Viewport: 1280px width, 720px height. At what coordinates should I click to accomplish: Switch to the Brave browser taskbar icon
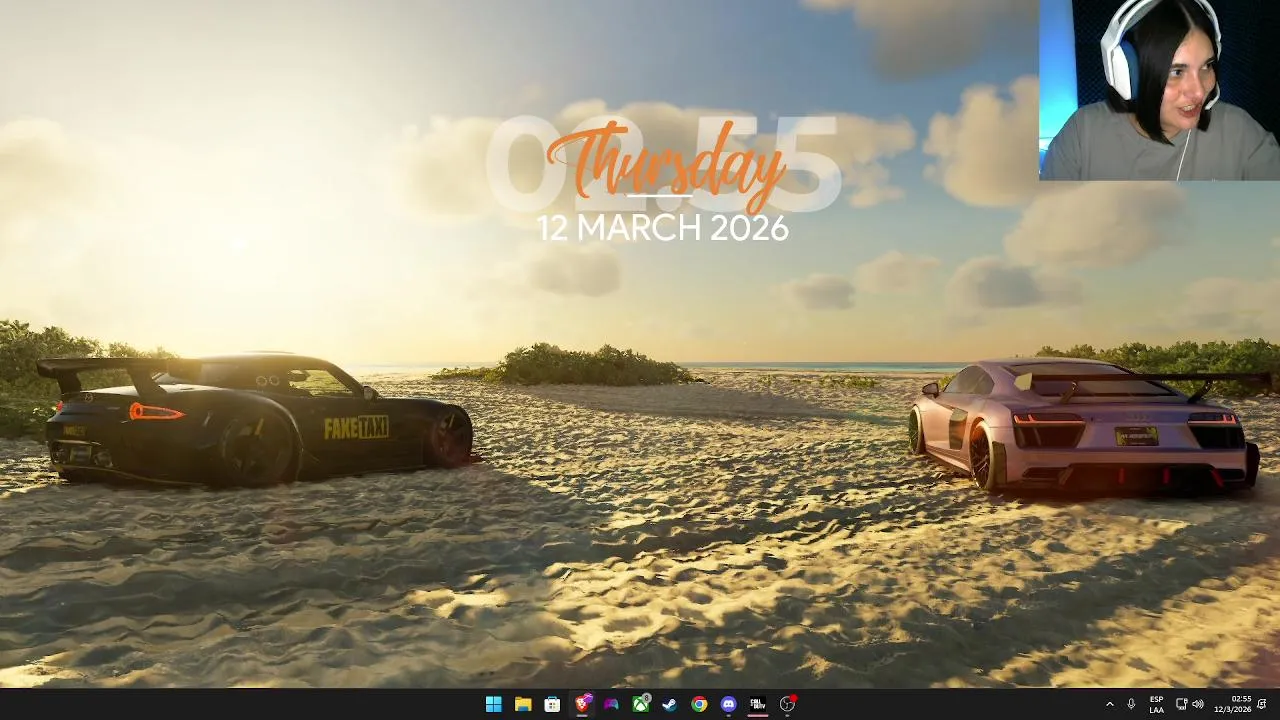(x=582, y=704)
